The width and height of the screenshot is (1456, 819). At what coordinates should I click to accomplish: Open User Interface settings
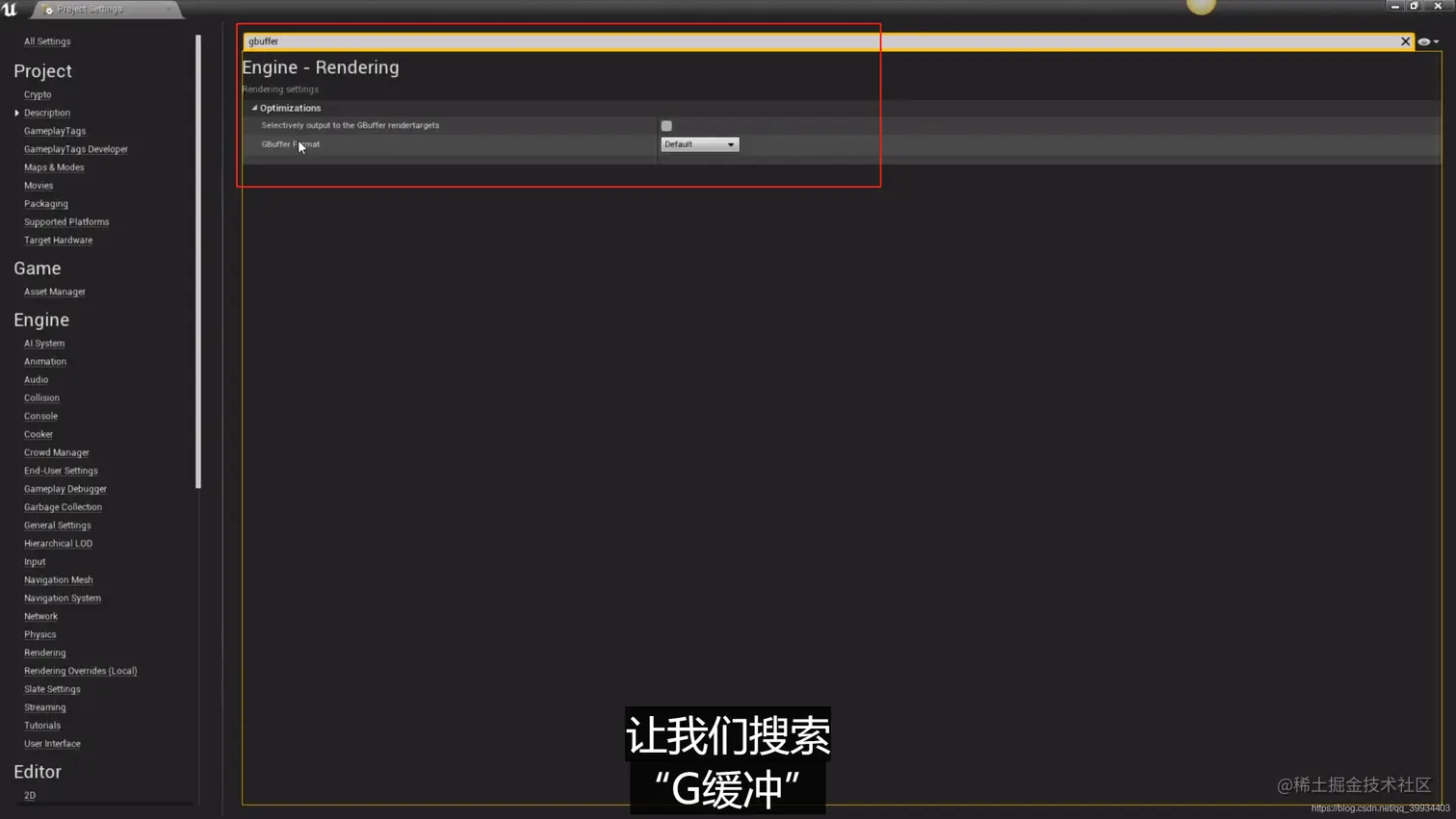tap(52, 746)
